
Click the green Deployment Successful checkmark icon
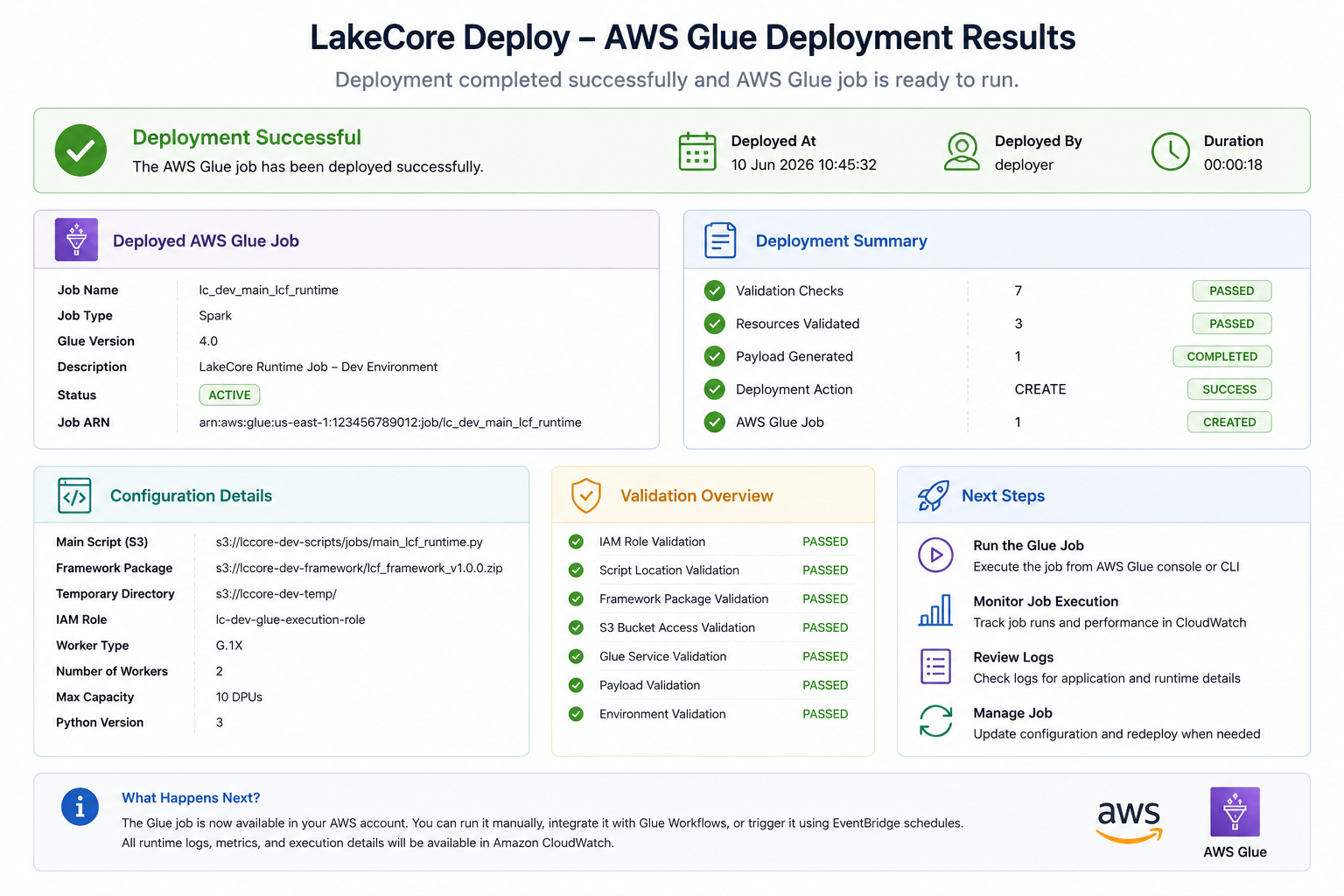[80, 150]
